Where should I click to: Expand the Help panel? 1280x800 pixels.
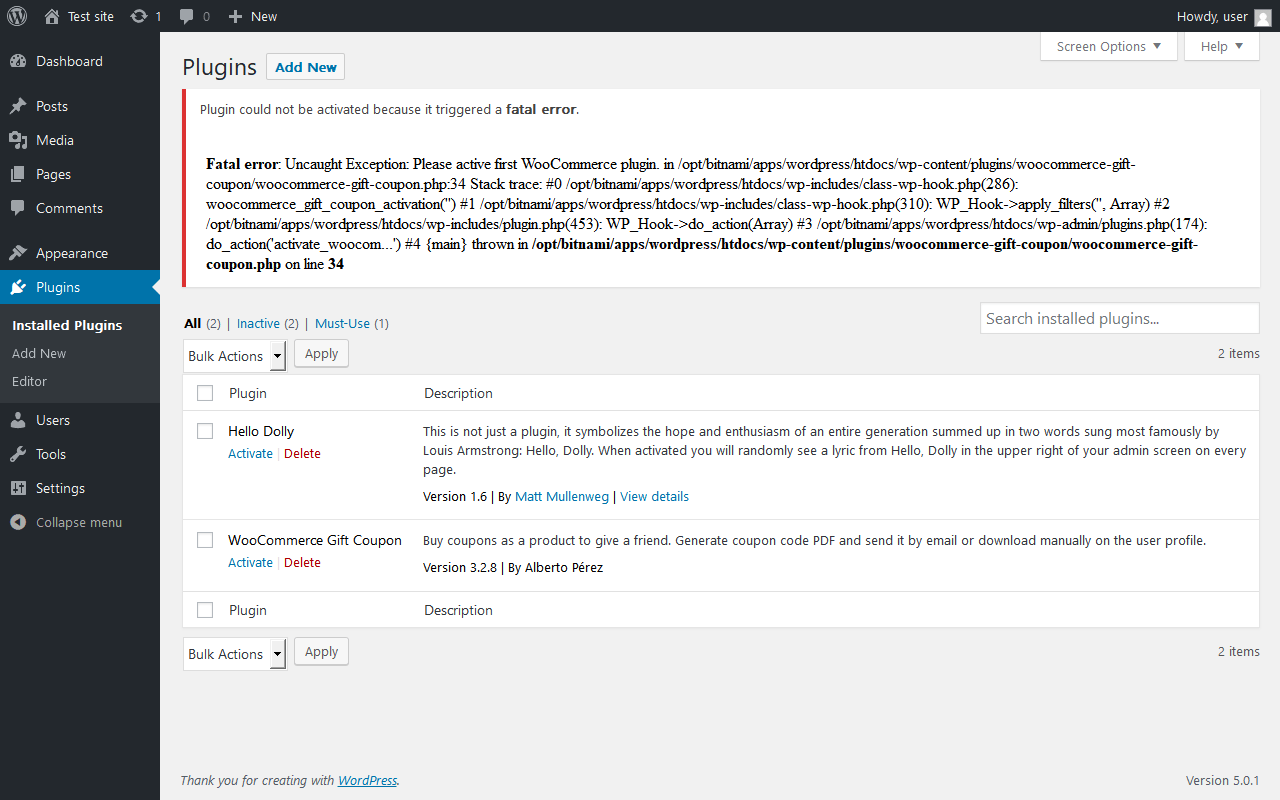tap(1222, 46)
